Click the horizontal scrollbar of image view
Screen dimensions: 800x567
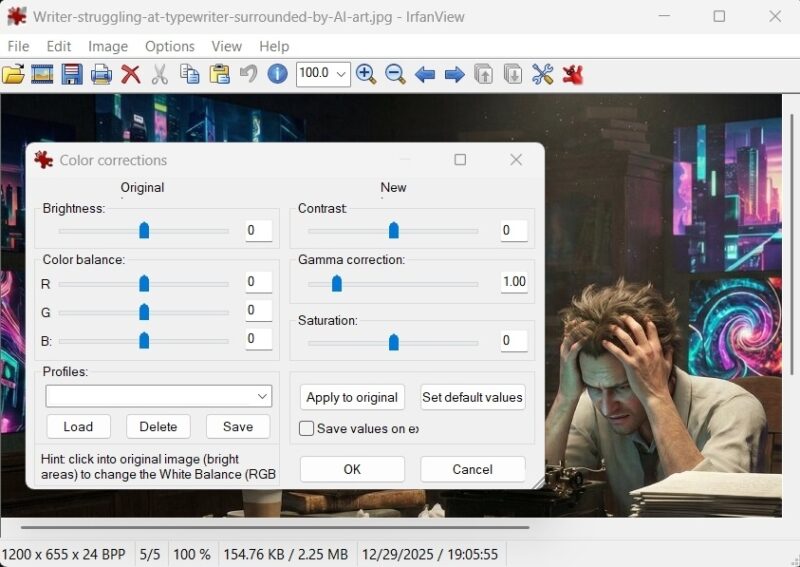pos(275,527)
